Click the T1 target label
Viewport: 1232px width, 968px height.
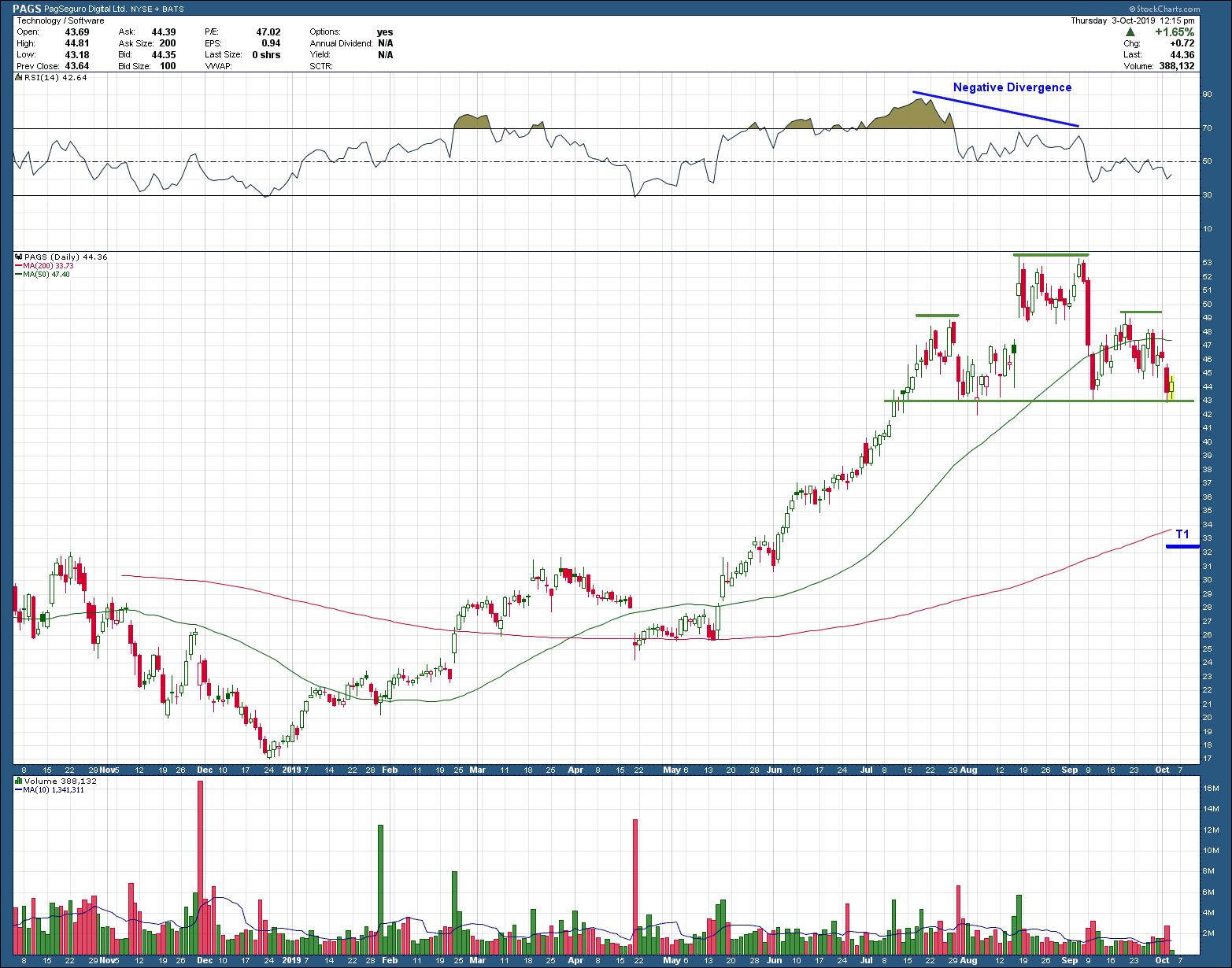tap(1182, 534)
